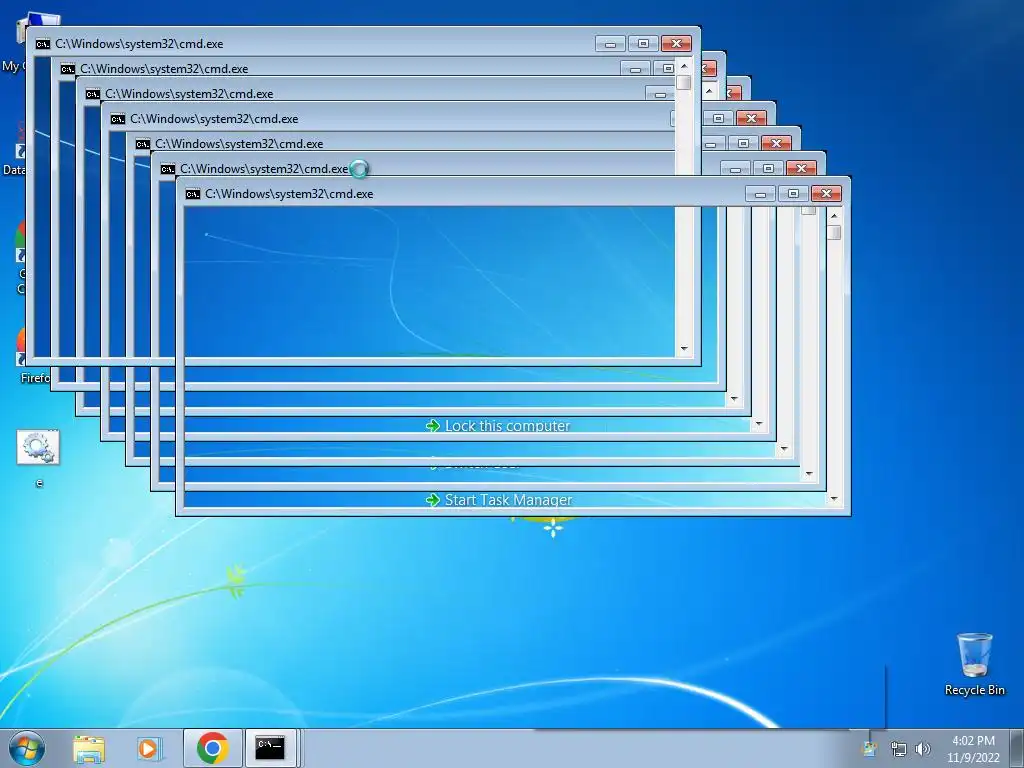Image resolution: width=1024 pixels, height=768 pixels.
Task: Maximize the sixth cascaded cmd.exe window
Action: tap(768, 168)
